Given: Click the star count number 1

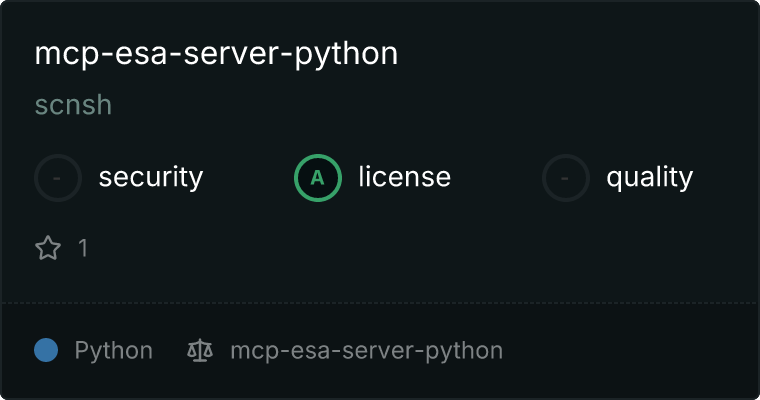Looking at the screenshot, I should pos(83,248).
